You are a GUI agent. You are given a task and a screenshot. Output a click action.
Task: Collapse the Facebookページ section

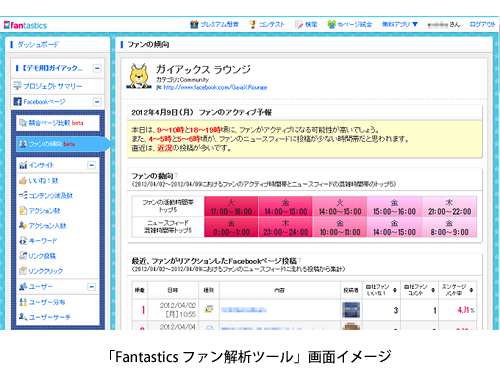click(x=97, y=102)
